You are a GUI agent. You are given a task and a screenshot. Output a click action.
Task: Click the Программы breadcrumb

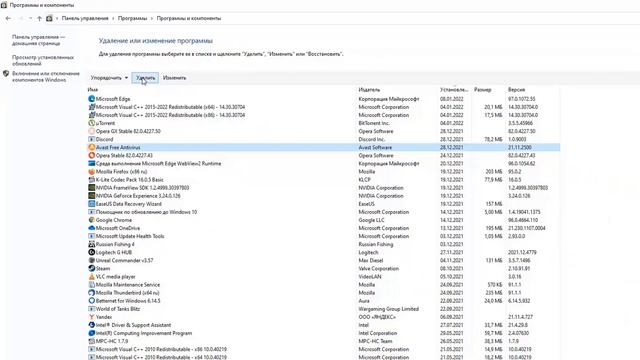click(x=132, y=18)
